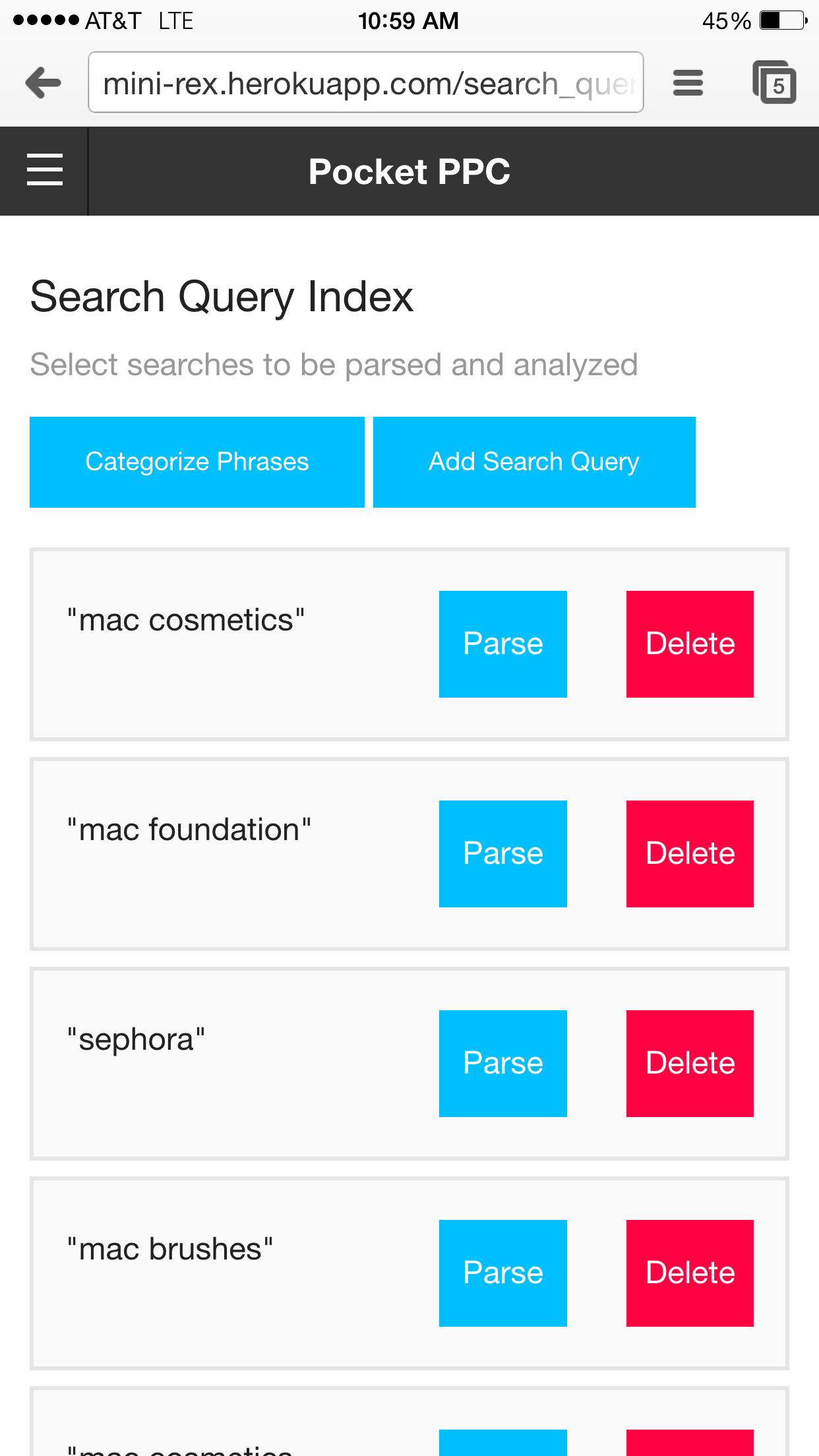Tap the Pocket PPC header title
Viewport: 819px width, 1456px height.
point(409,171)
